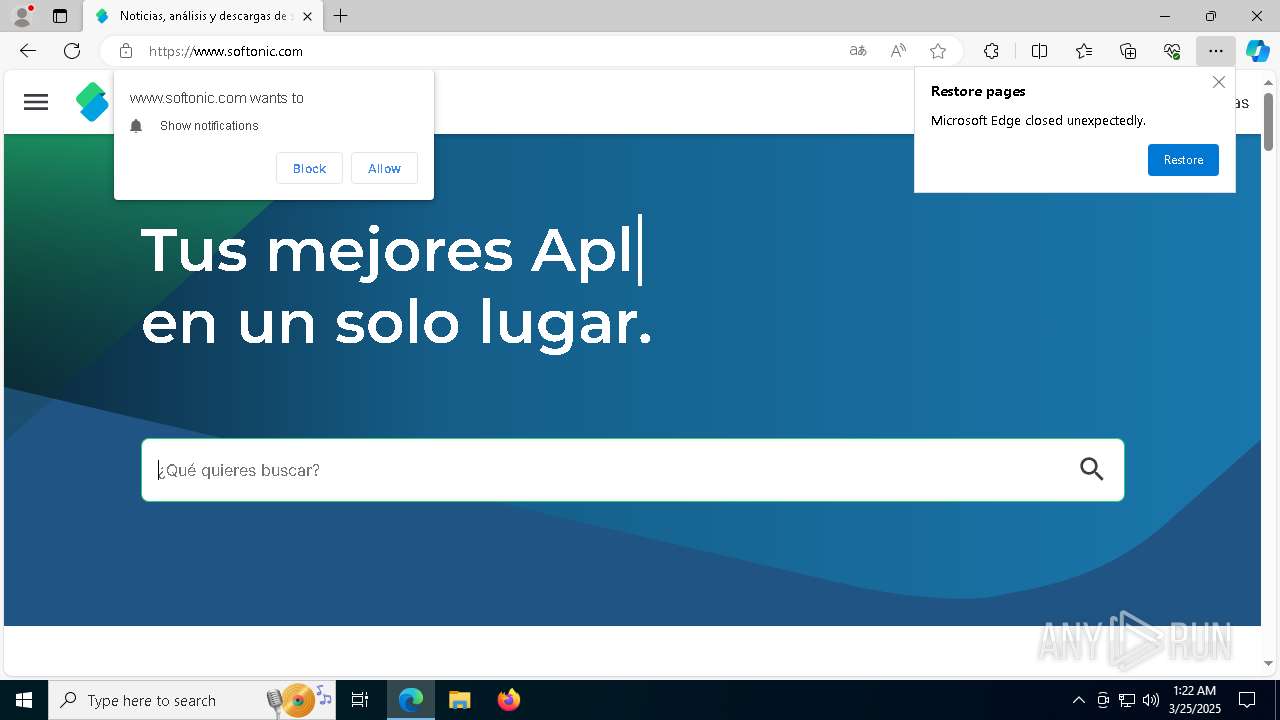Click the scrollbar down arrow
The width and height of the screenshot is (1280, 720).
(x=1268, y=663)
